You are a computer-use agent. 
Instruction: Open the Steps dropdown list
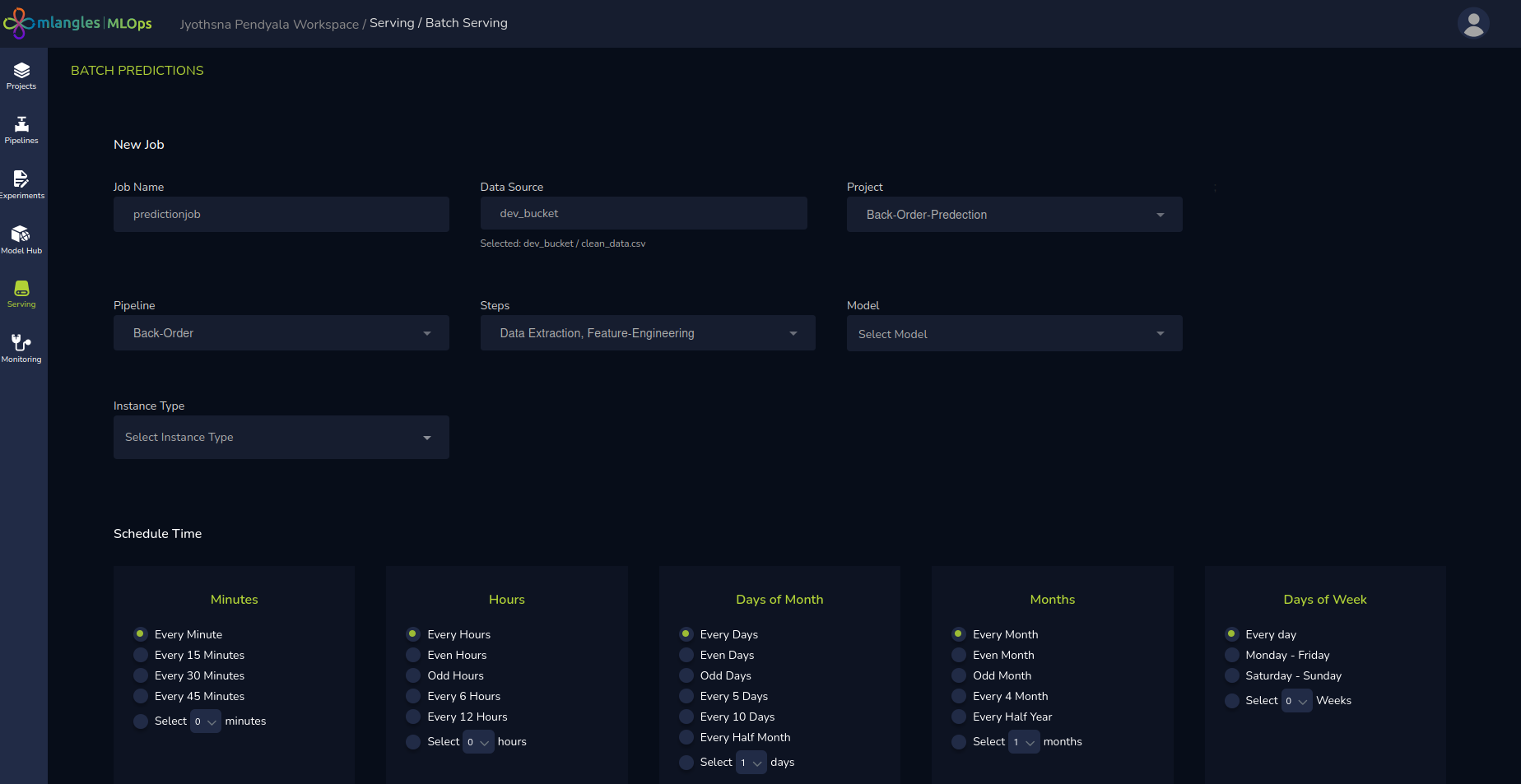pos(648,333)
